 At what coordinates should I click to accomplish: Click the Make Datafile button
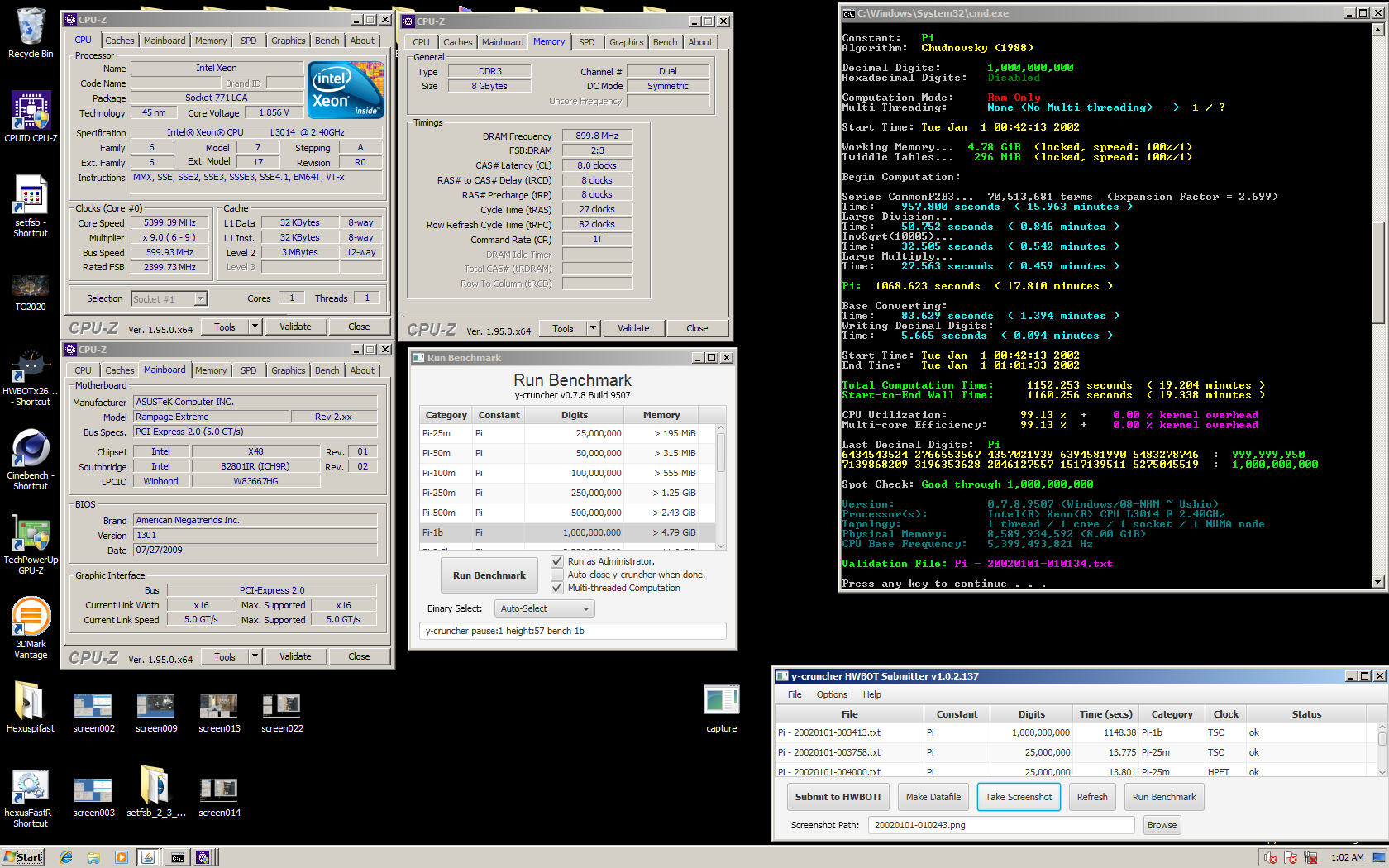pyautogui.click(x=933, y=797)
